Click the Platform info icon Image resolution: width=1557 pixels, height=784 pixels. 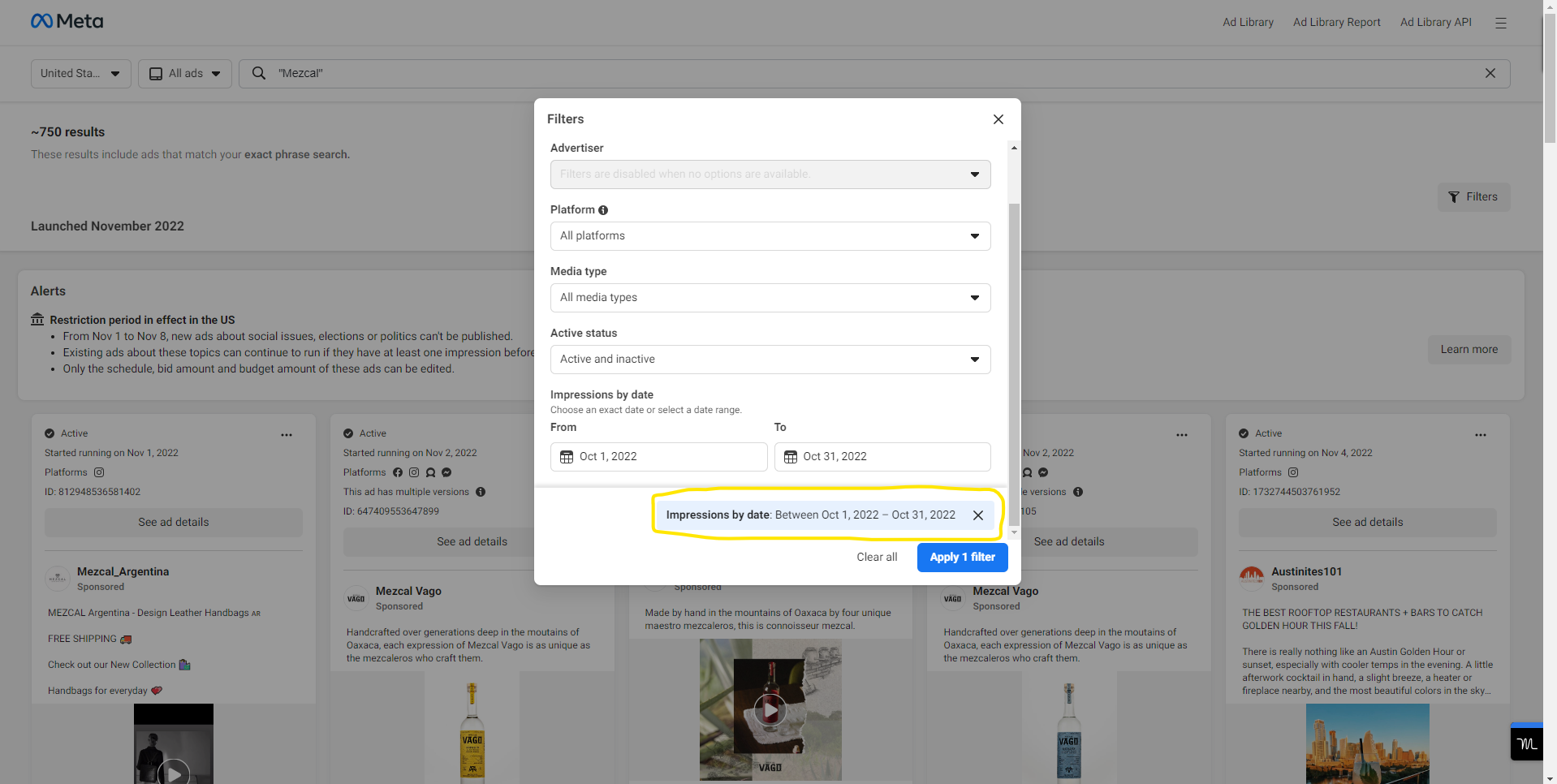(603, 210)
